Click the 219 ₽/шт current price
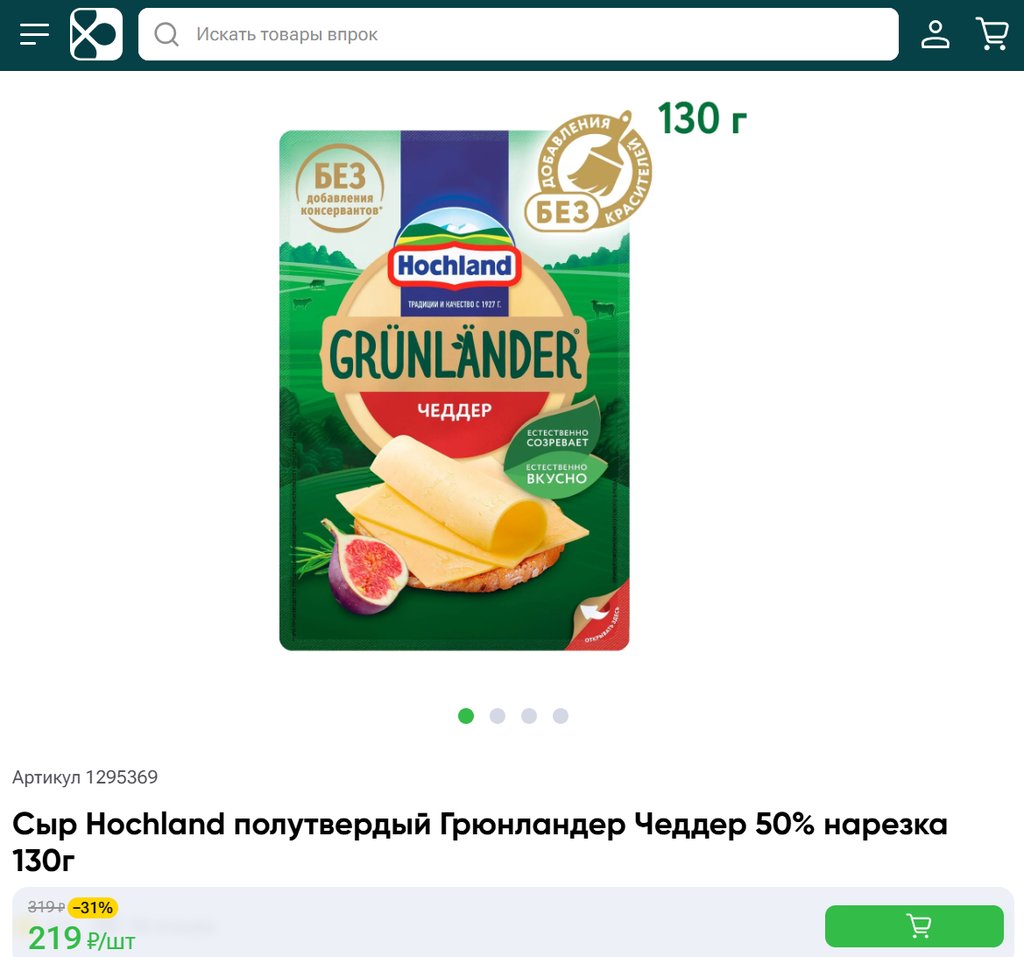 click(82, 939)
